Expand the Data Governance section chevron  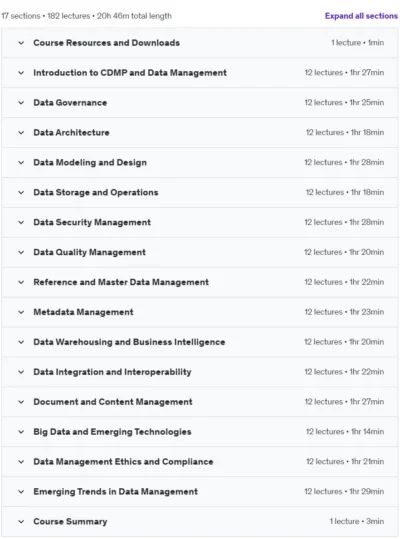(21, 103)
